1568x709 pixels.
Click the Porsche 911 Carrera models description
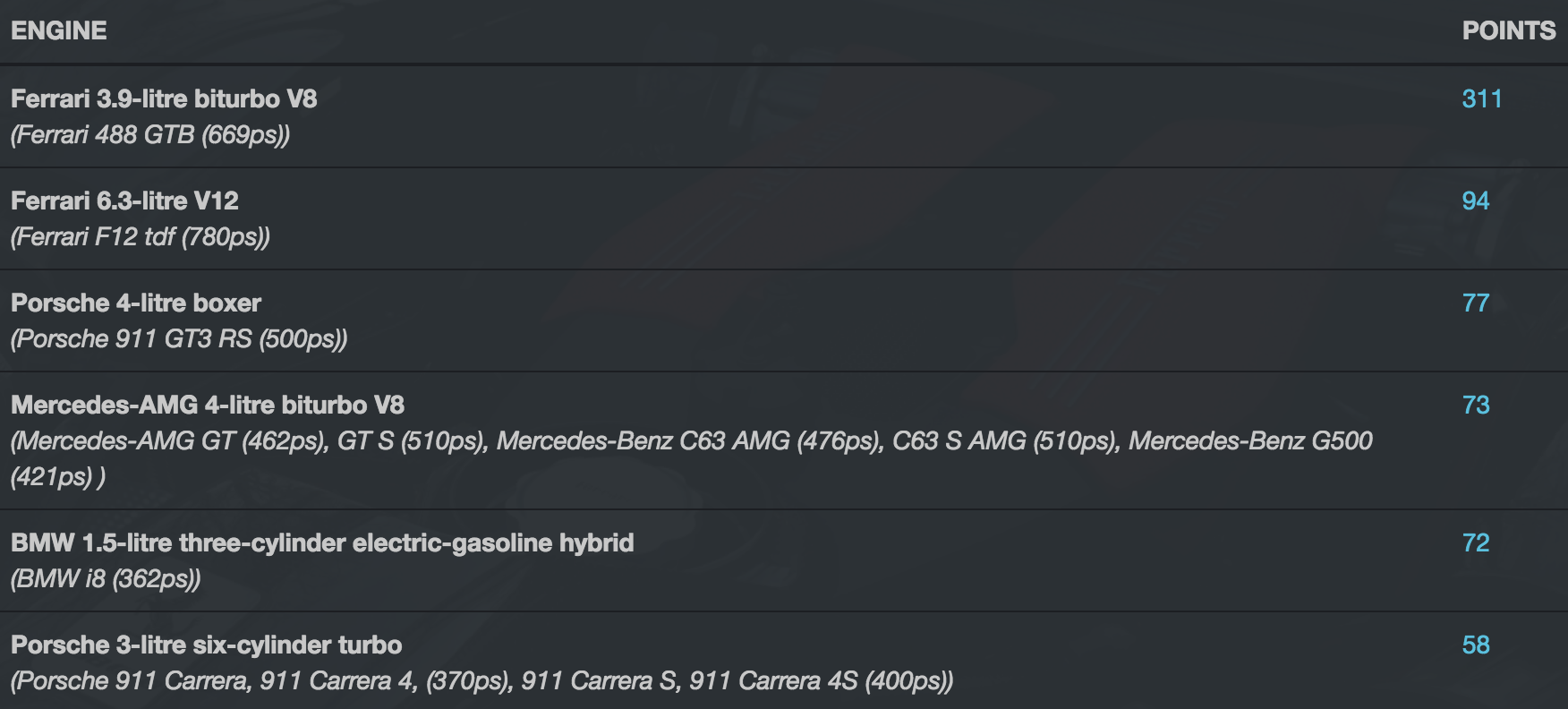pos(482,681)
